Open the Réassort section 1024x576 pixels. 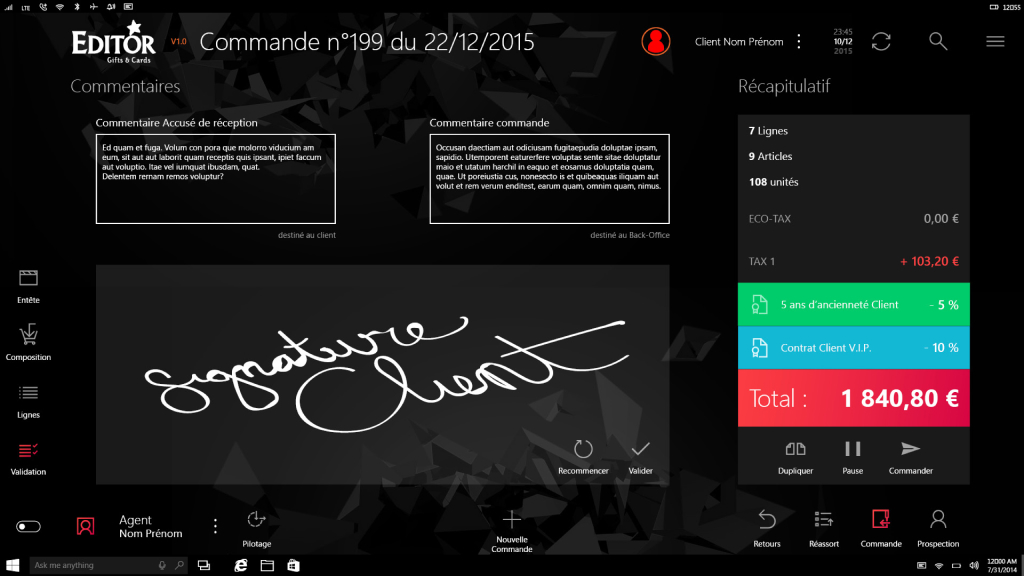click(x=824, y=521)
